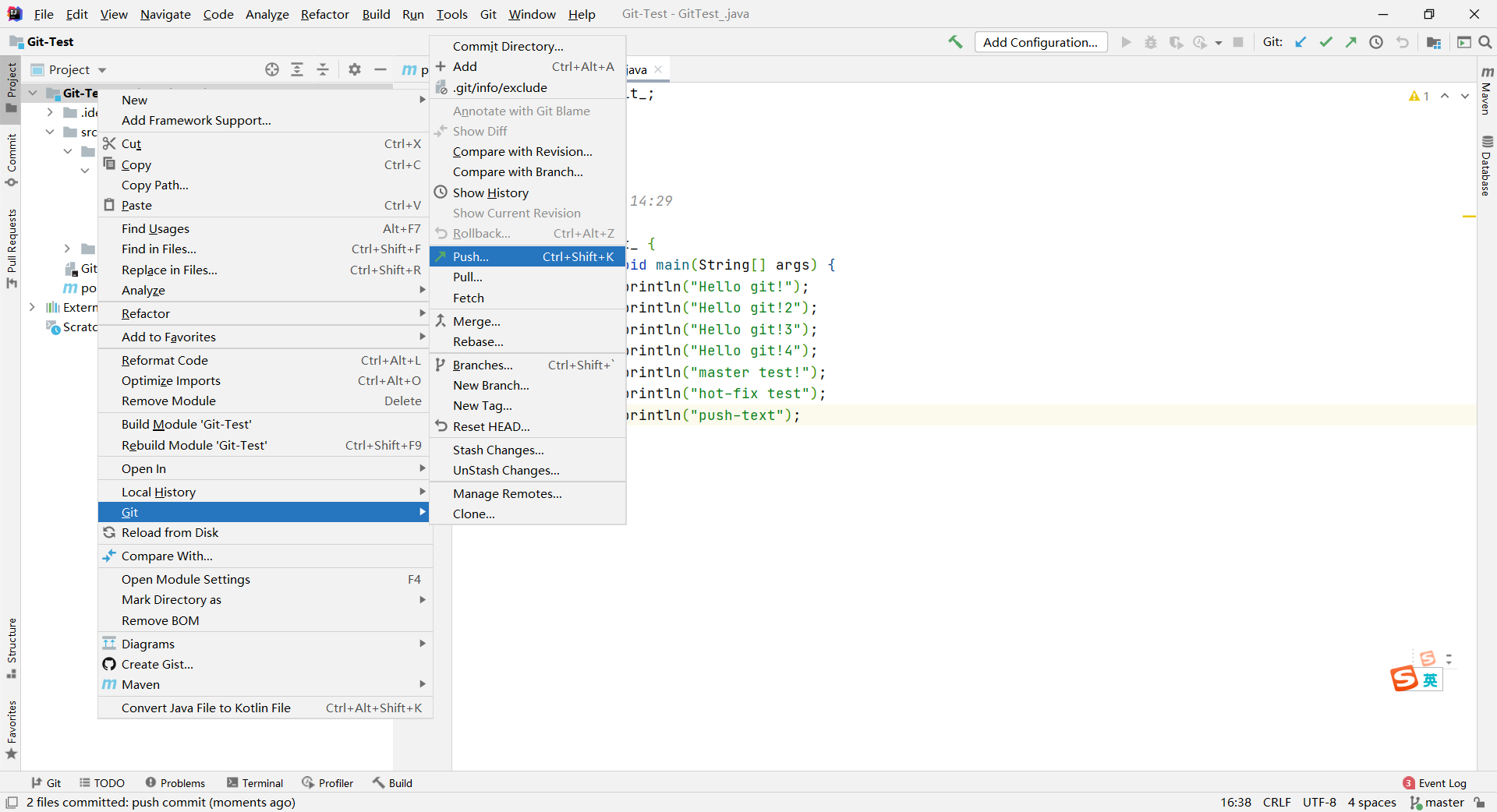Click the CRLF line separator widget
The height and width of the screenshot is (812, 1497).
pos(1277,803)
